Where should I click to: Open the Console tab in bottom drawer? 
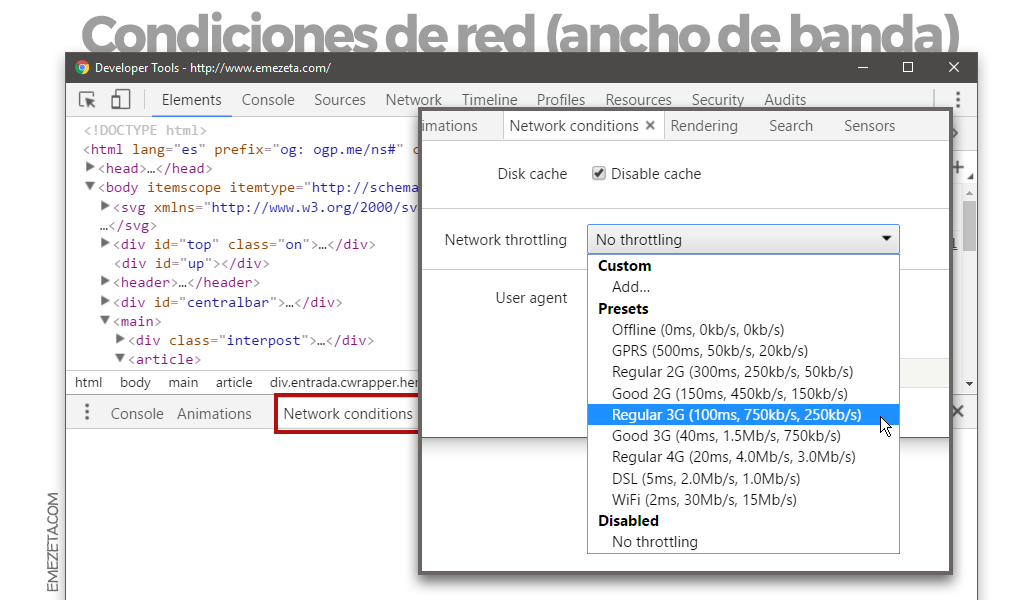point(137,414)
